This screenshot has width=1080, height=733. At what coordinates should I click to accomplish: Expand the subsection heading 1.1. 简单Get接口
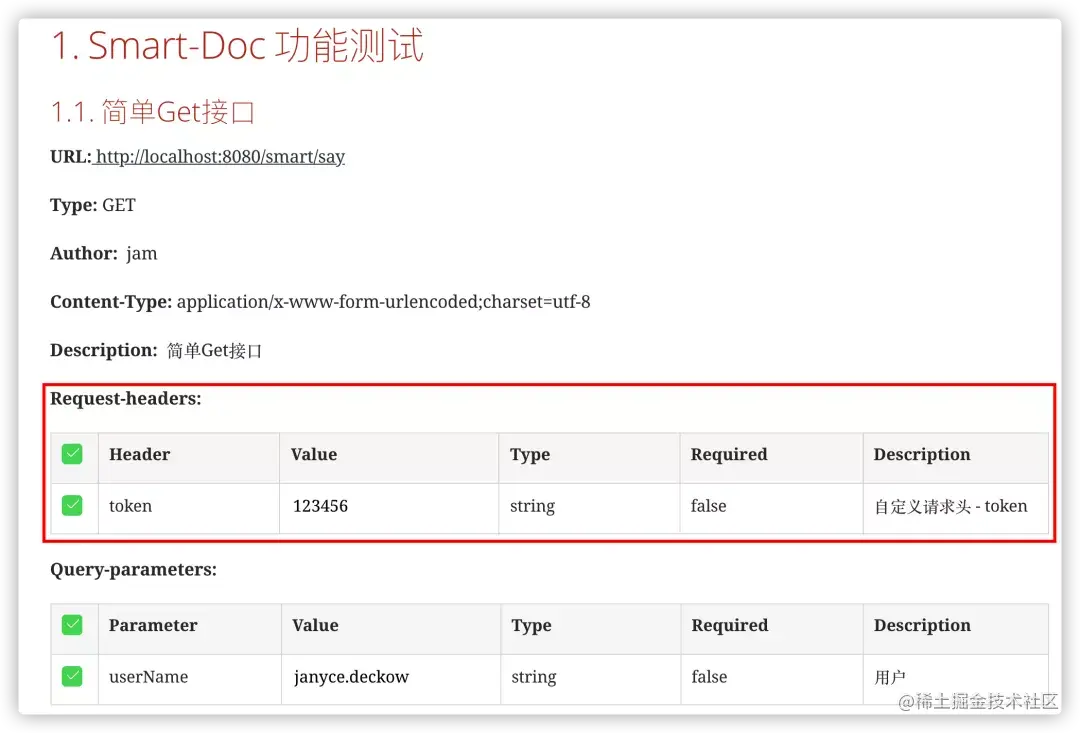pyautogui.click(x=153, y=112)
